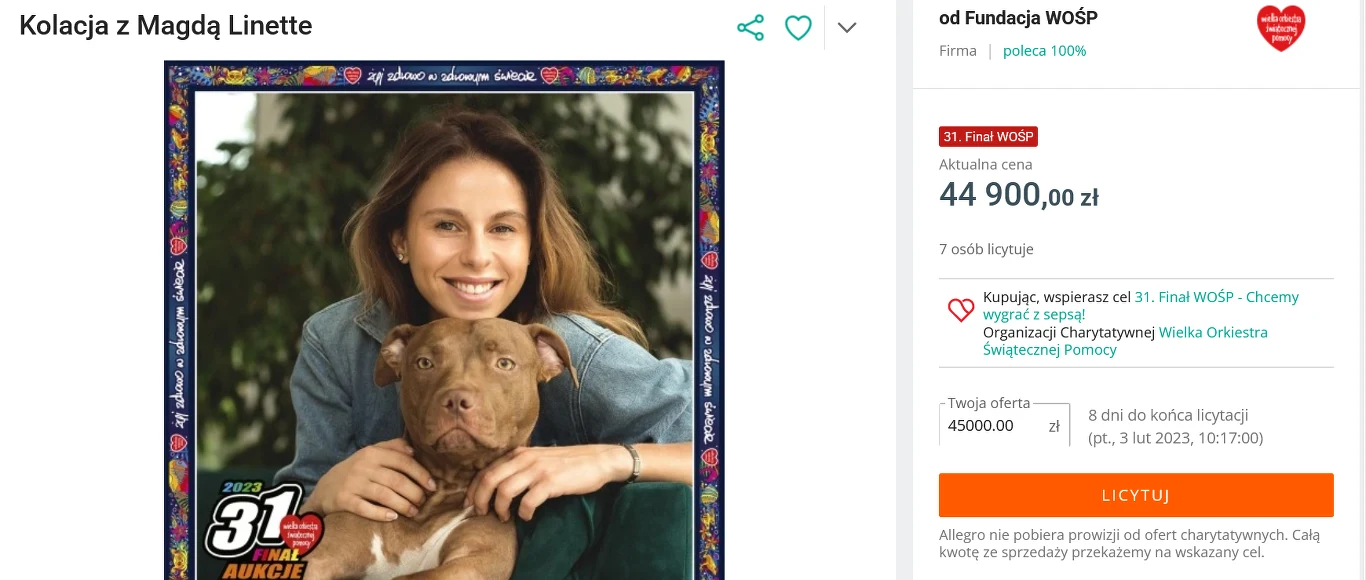Open the main auction photo with dog
1366x580 pixels.
point(444,300)
